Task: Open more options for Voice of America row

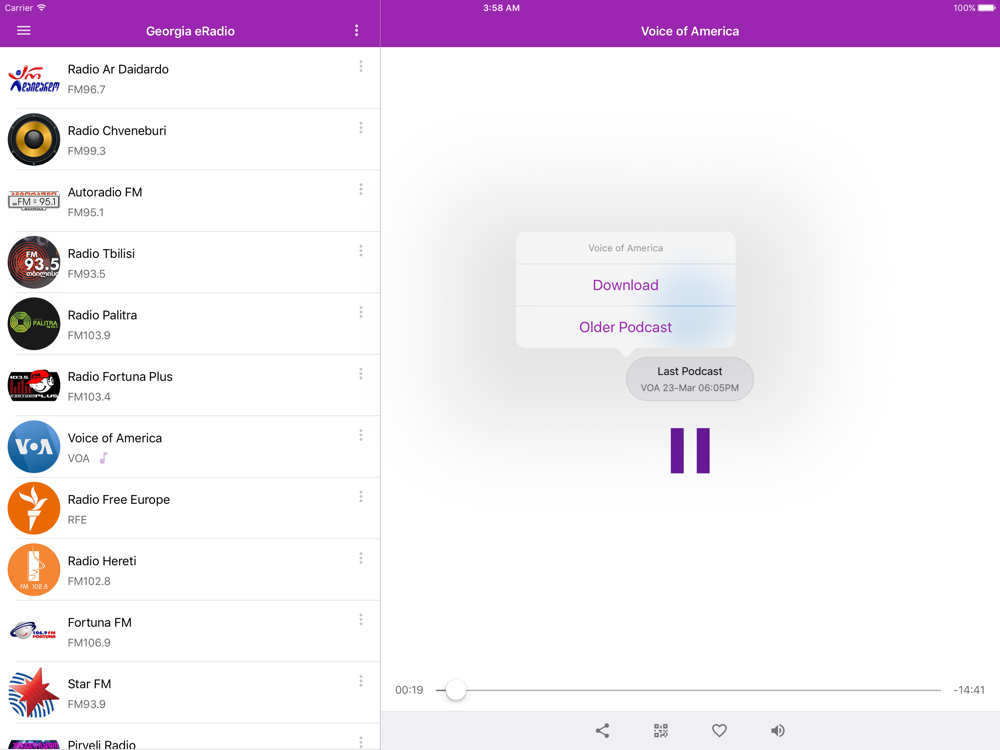Action: point(361,435)
